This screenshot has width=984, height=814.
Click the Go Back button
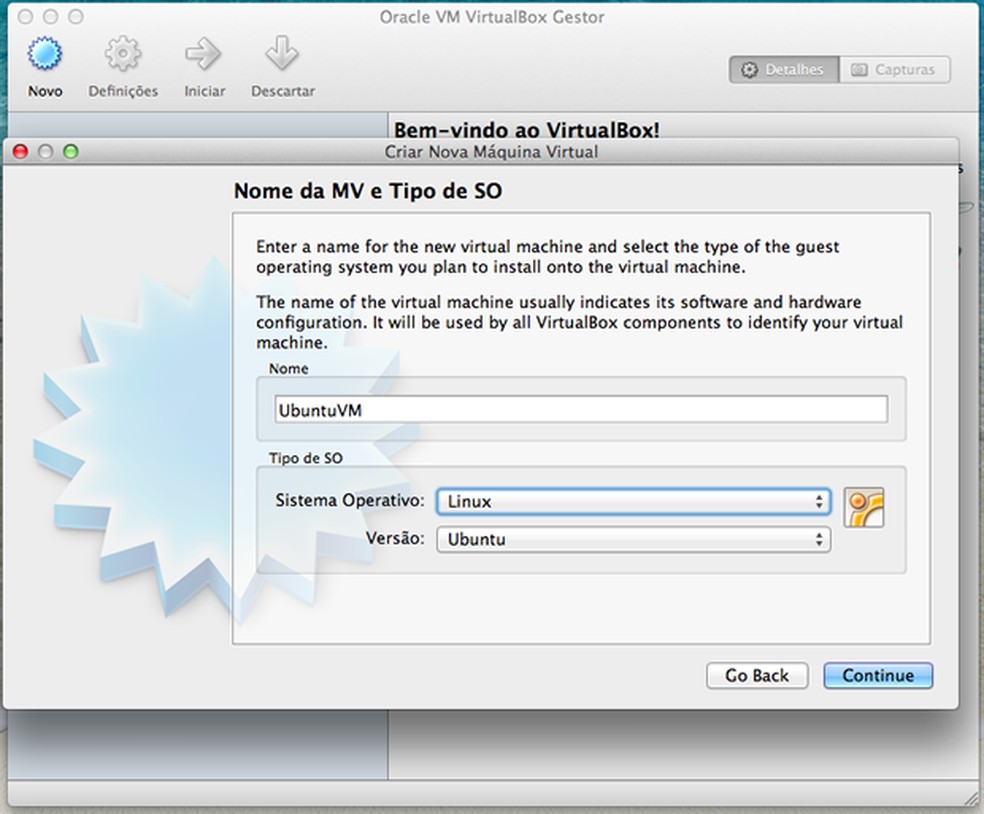(757, 675)
